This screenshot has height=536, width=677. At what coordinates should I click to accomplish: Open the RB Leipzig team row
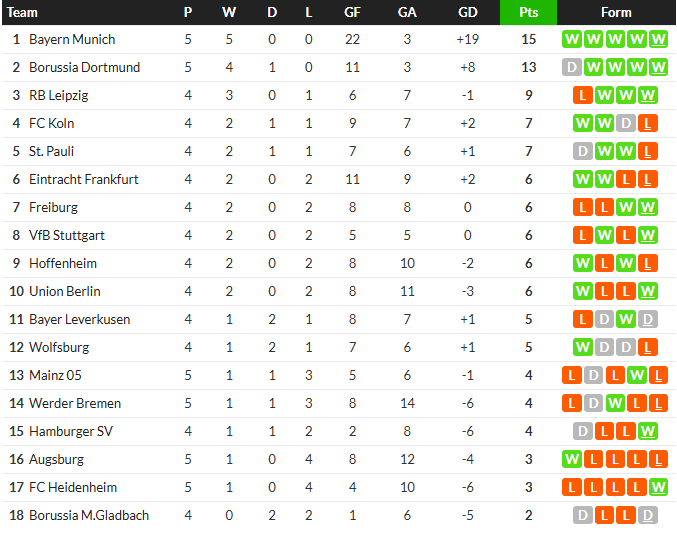click(338, 95)
